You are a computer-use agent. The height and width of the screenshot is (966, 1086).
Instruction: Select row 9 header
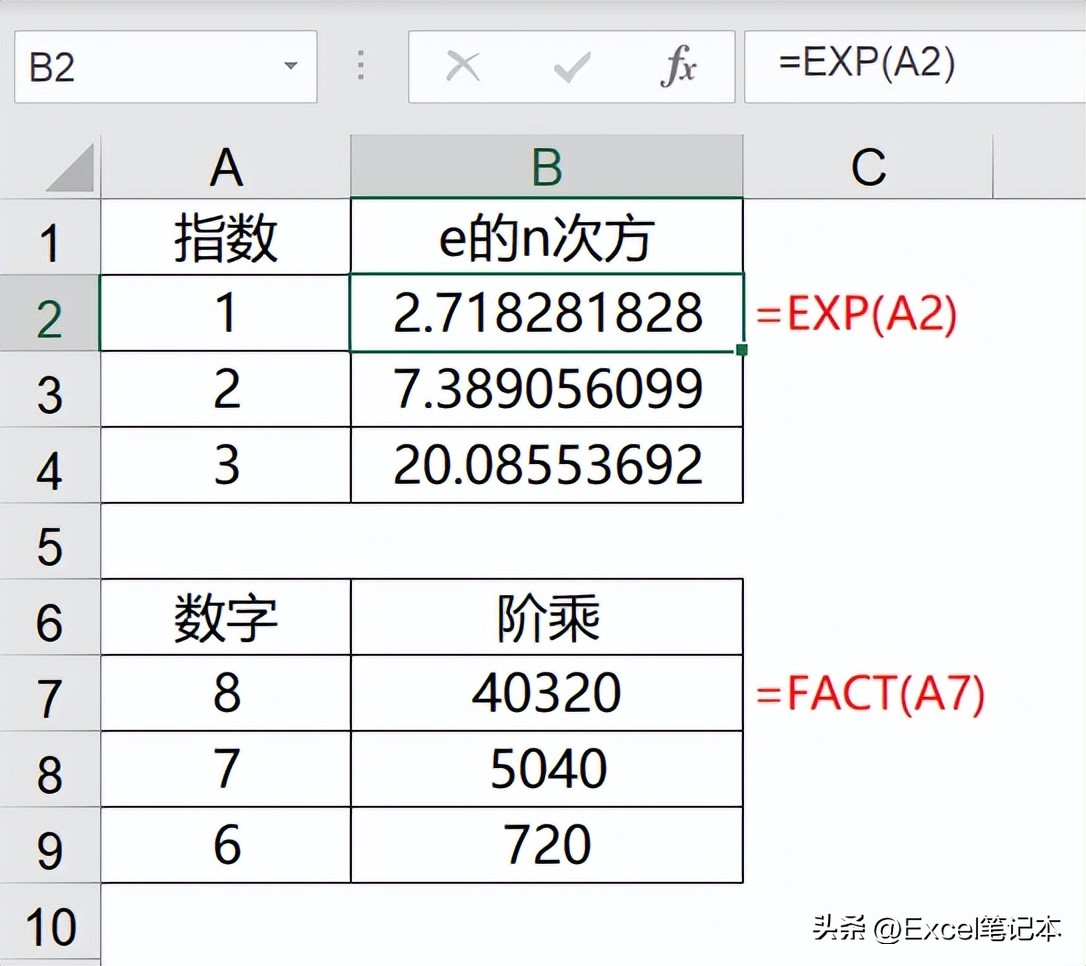click(x=50, y=846)
